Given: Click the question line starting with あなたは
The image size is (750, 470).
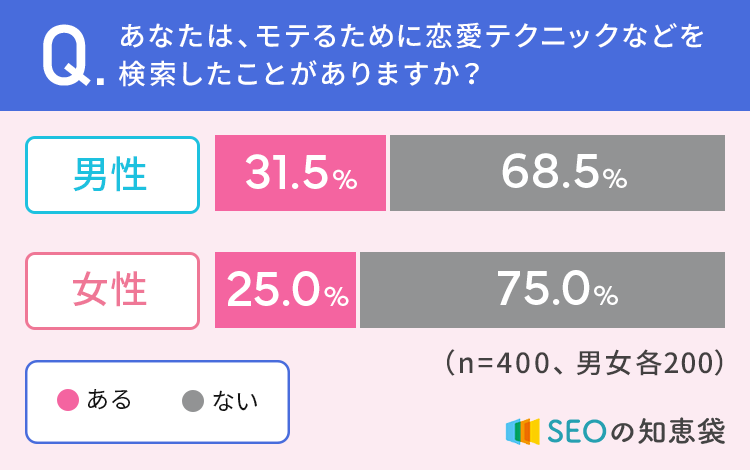Looking at the screenshot, I should pos(410,38).
